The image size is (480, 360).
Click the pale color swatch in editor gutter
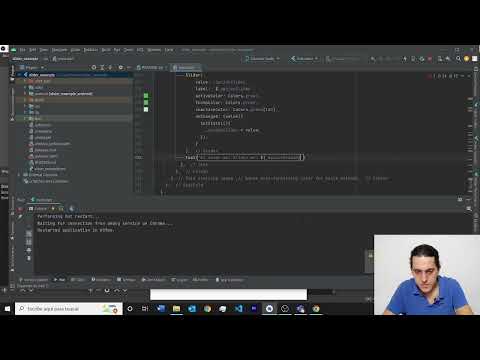click(146, 109)
